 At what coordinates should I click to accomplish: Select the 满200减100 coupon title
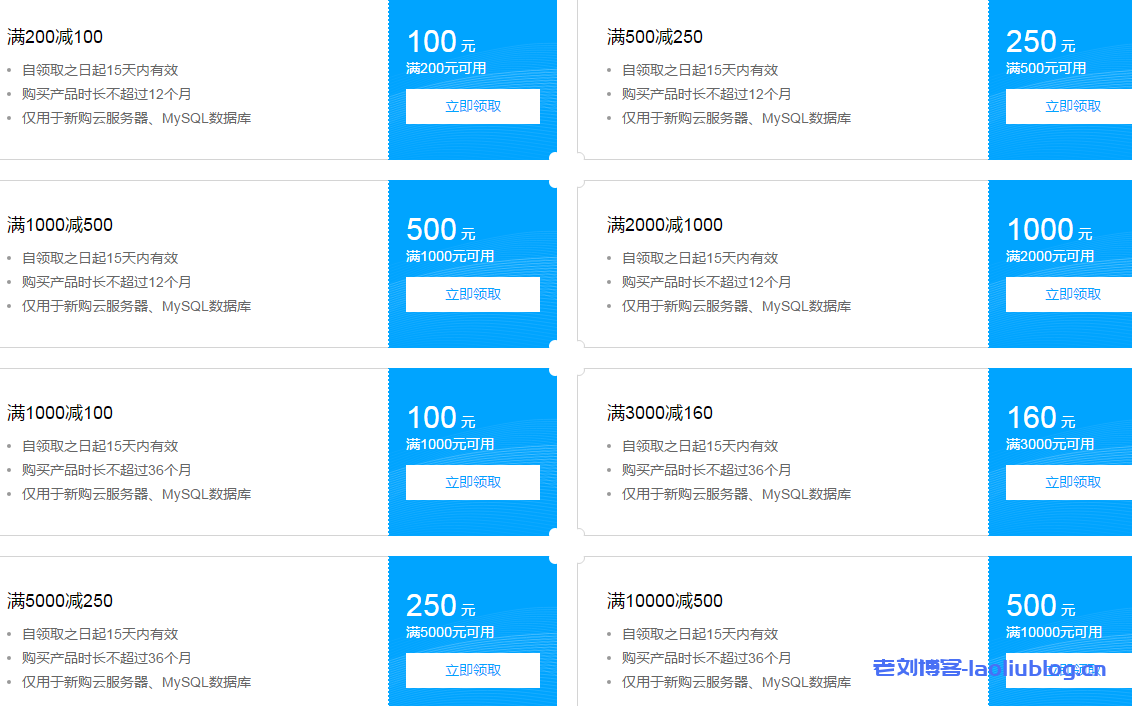55,37
